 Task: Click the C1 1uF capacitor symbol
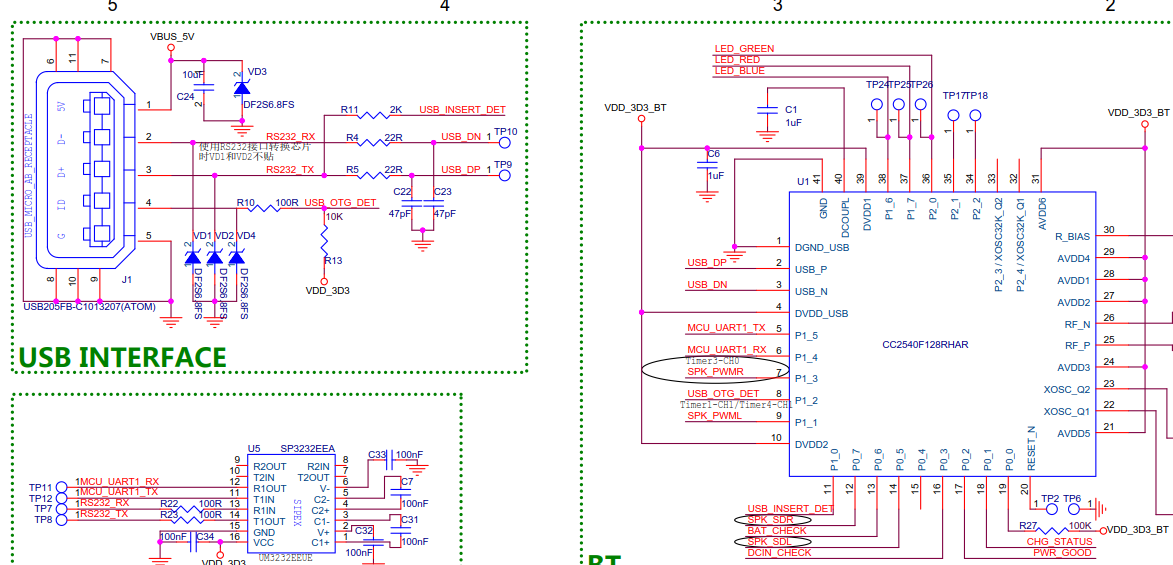pos(766,110)
